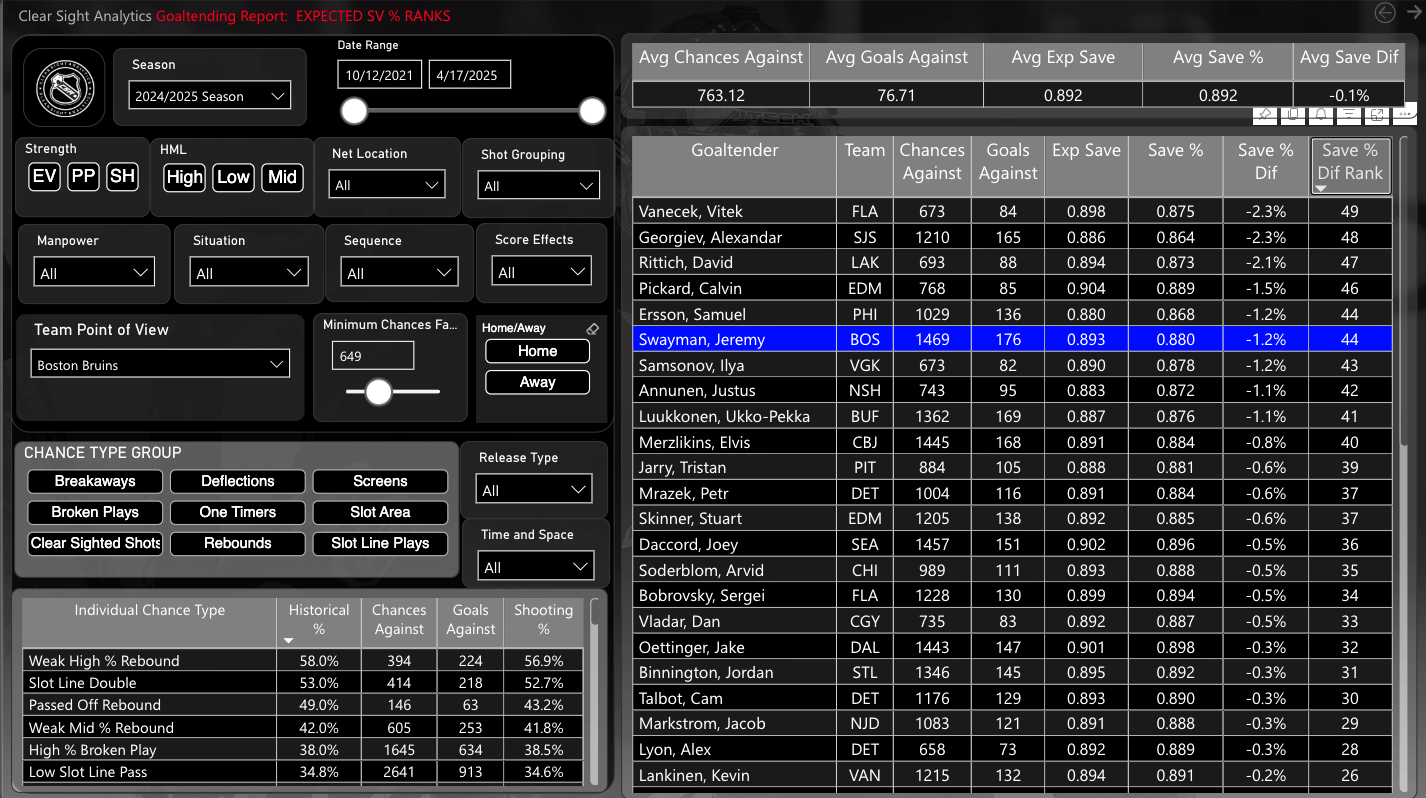Open focus mode for the goaltender table

pyautogui.click(x=1377, y=114)
